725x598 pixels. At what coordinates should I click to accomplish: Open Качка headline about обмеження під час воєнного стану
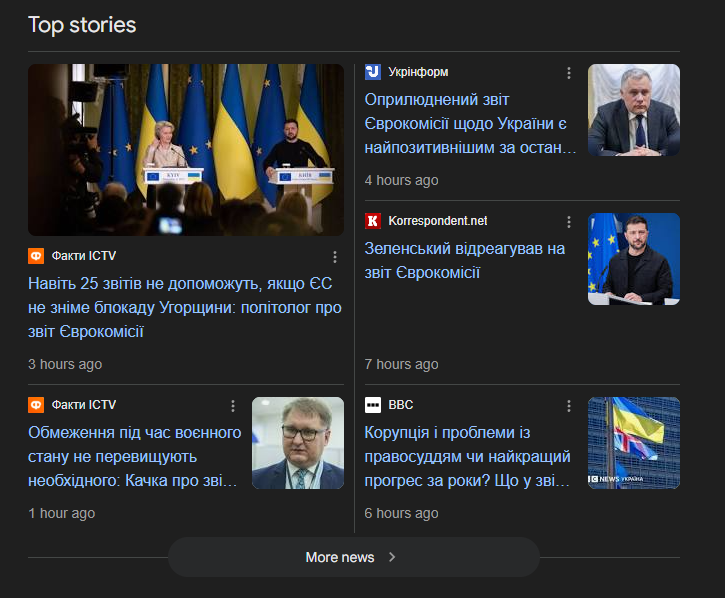pos(135,457)
